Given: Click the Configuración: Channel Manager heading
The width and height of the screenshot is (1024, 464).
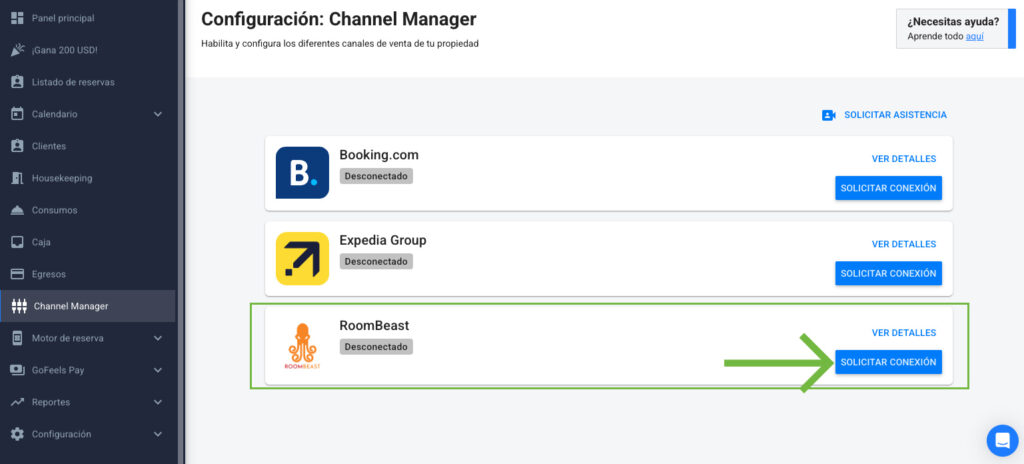Looking at the screenshot, I should pyautogui.click(x=338, y=19).
